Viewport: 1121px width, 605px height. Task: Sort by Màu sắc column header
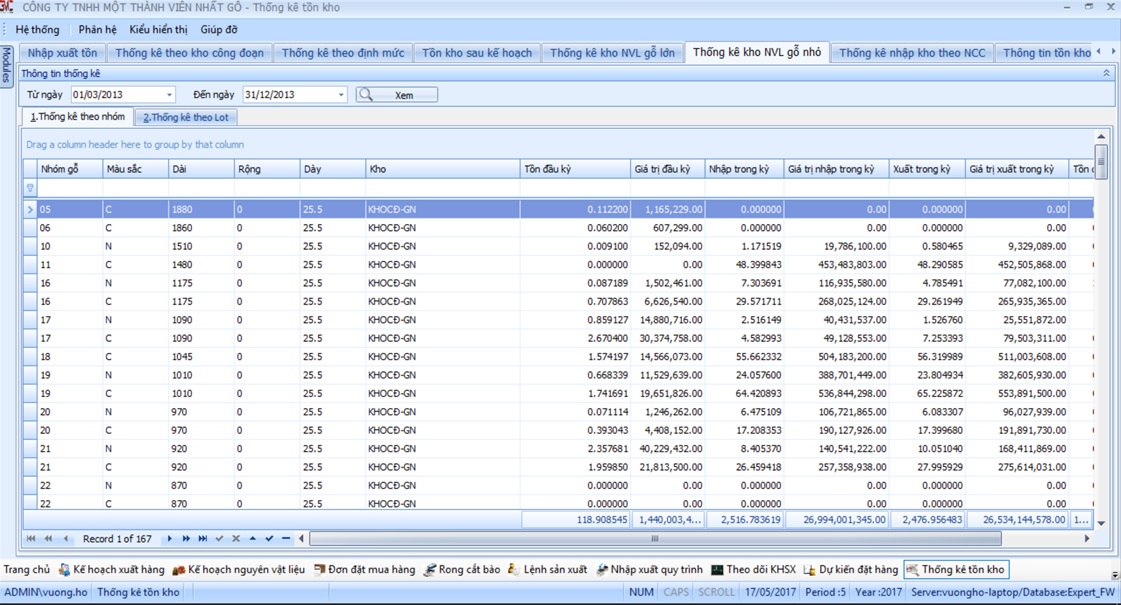coord(135,169)
